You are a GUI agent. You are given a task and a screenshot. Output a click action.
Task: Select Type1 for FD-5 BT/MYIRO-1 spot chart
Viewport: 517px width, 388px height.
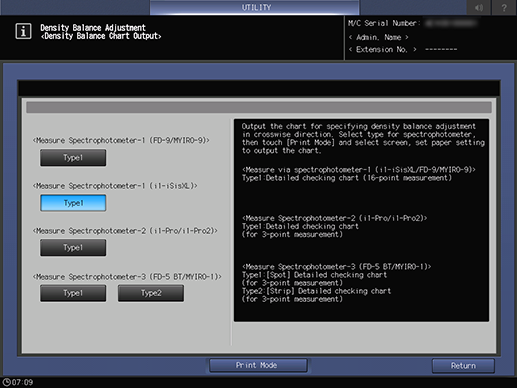click(x=73, y=293)
